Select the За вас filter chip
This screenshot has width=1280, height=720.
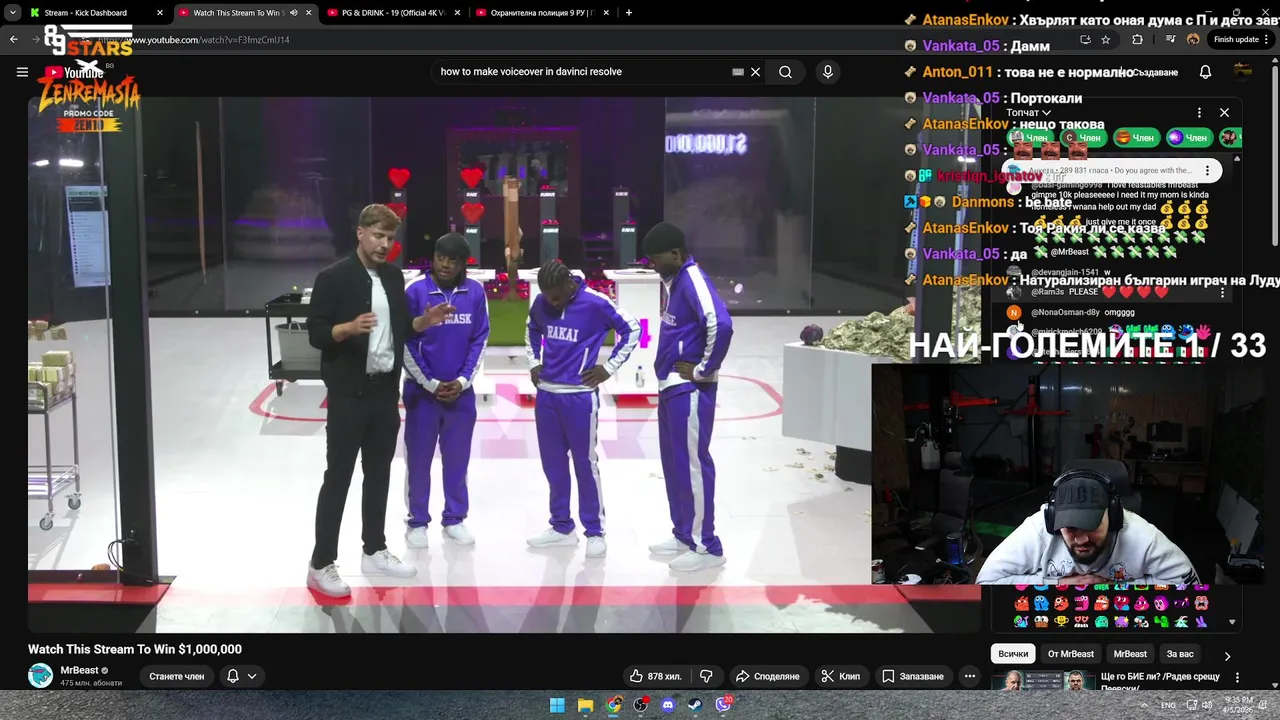(x=1180, y=654)
